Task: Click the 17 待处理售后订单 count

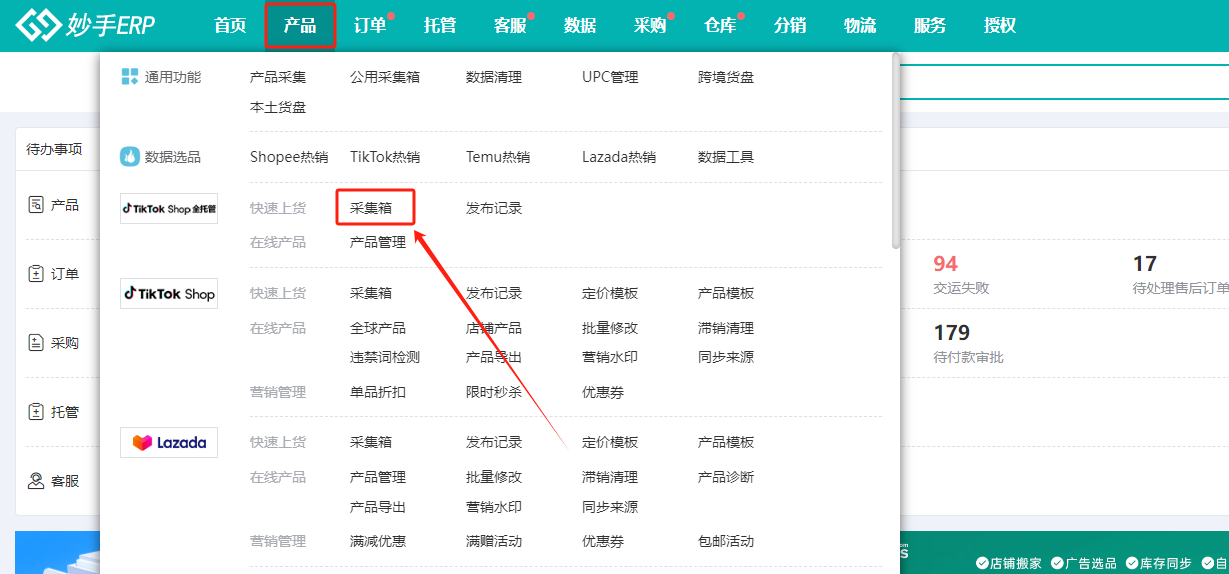Action: tap(1145, 264)
